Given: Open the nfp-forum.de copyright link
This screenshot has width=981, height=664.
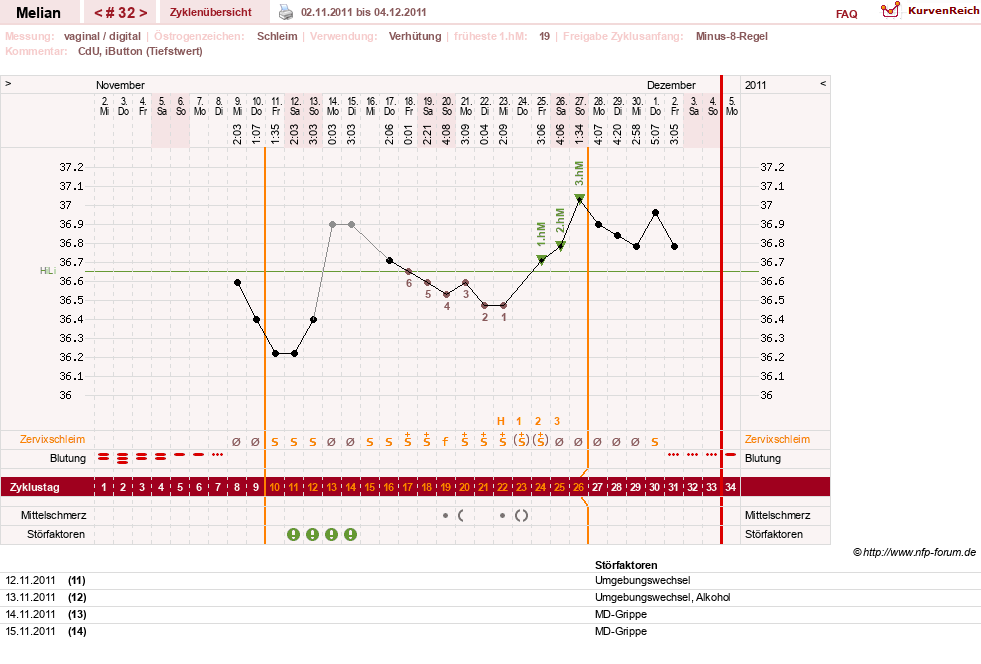Looking at the screenshot, I should 914,552.
